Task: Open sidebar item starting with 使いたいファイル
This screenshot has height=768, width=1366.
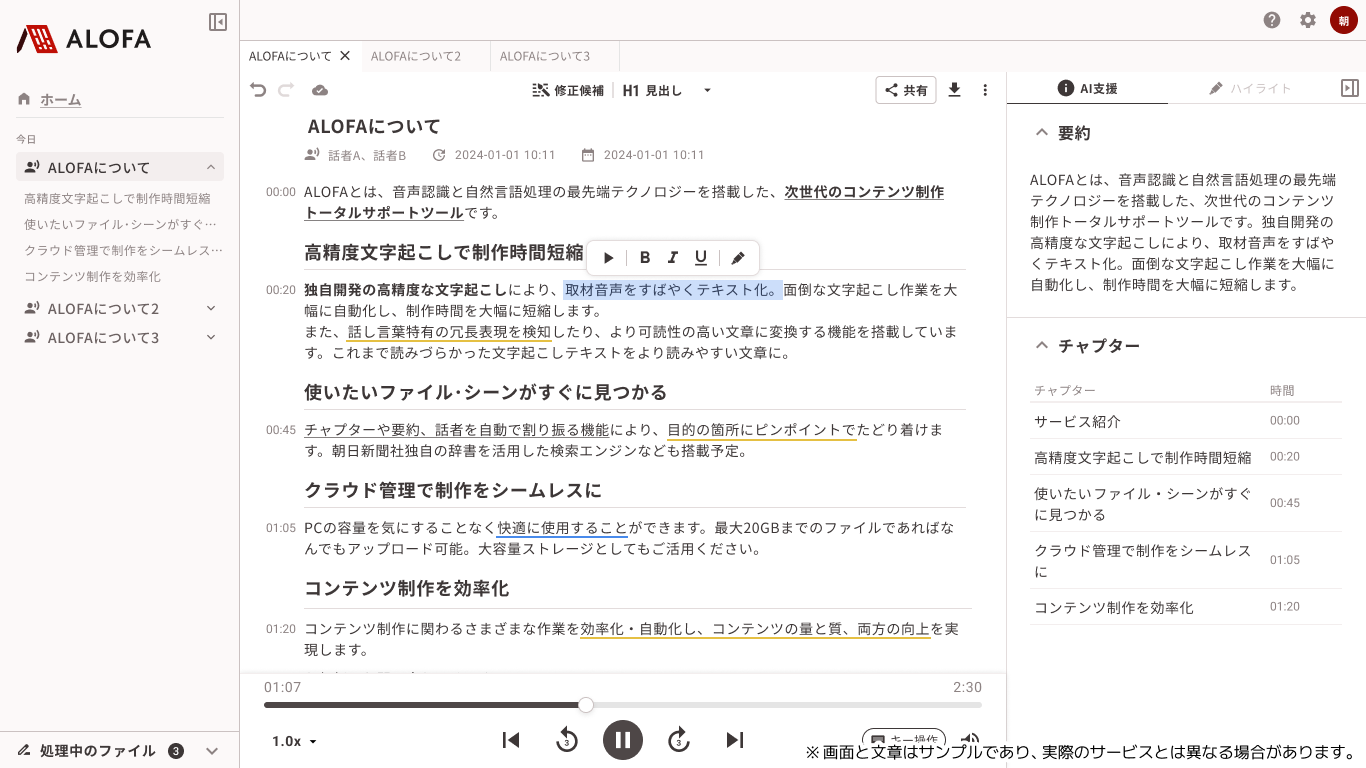Action: pos(120,224)
